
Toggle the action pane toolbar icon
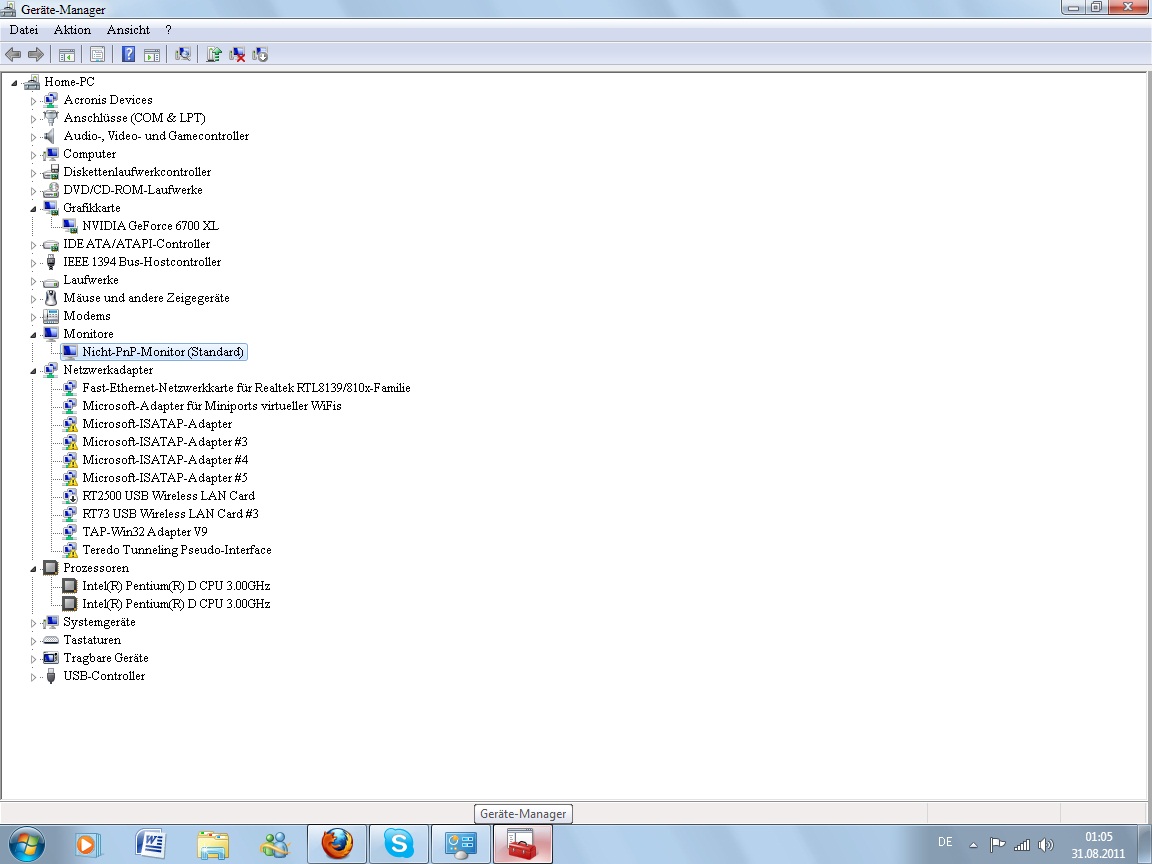click(152, 54)
